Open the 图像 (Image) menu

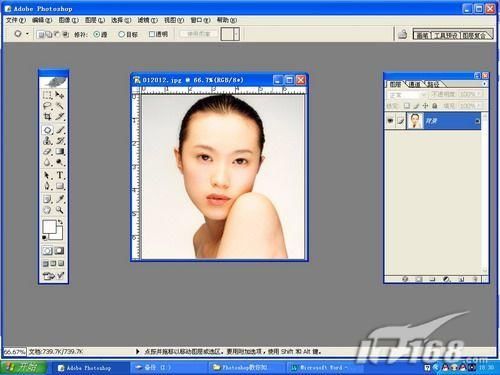(x=69, y=20)
